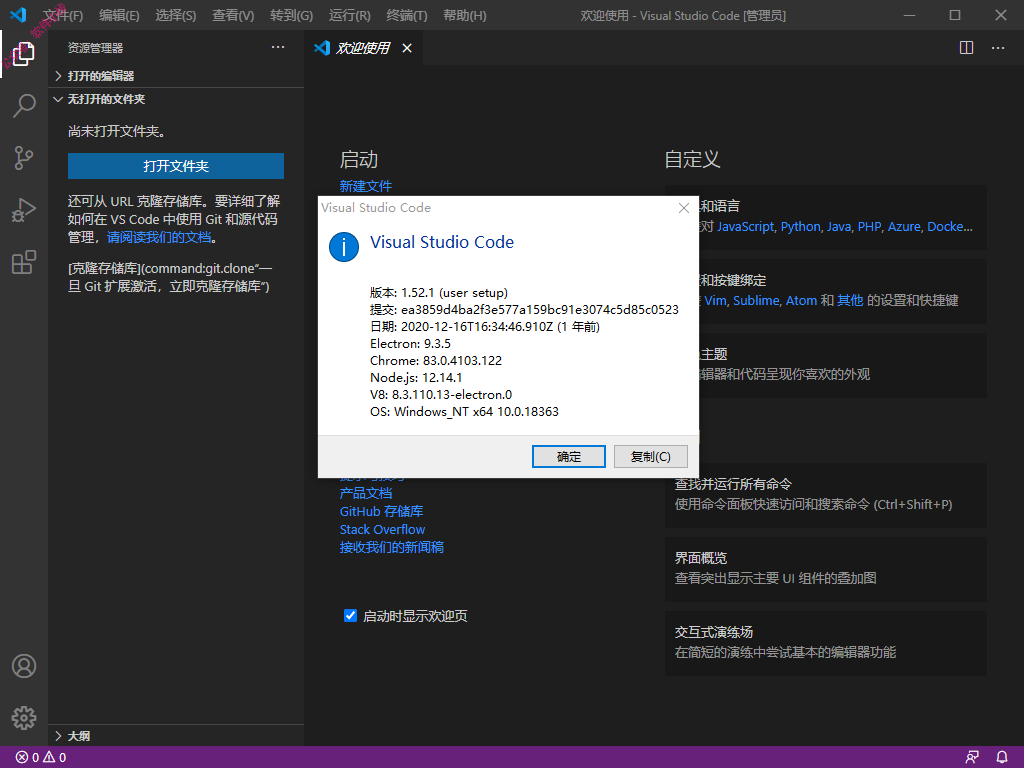Click the 接收我们的新闻稿 link
1024x768 pixels.
391,547
